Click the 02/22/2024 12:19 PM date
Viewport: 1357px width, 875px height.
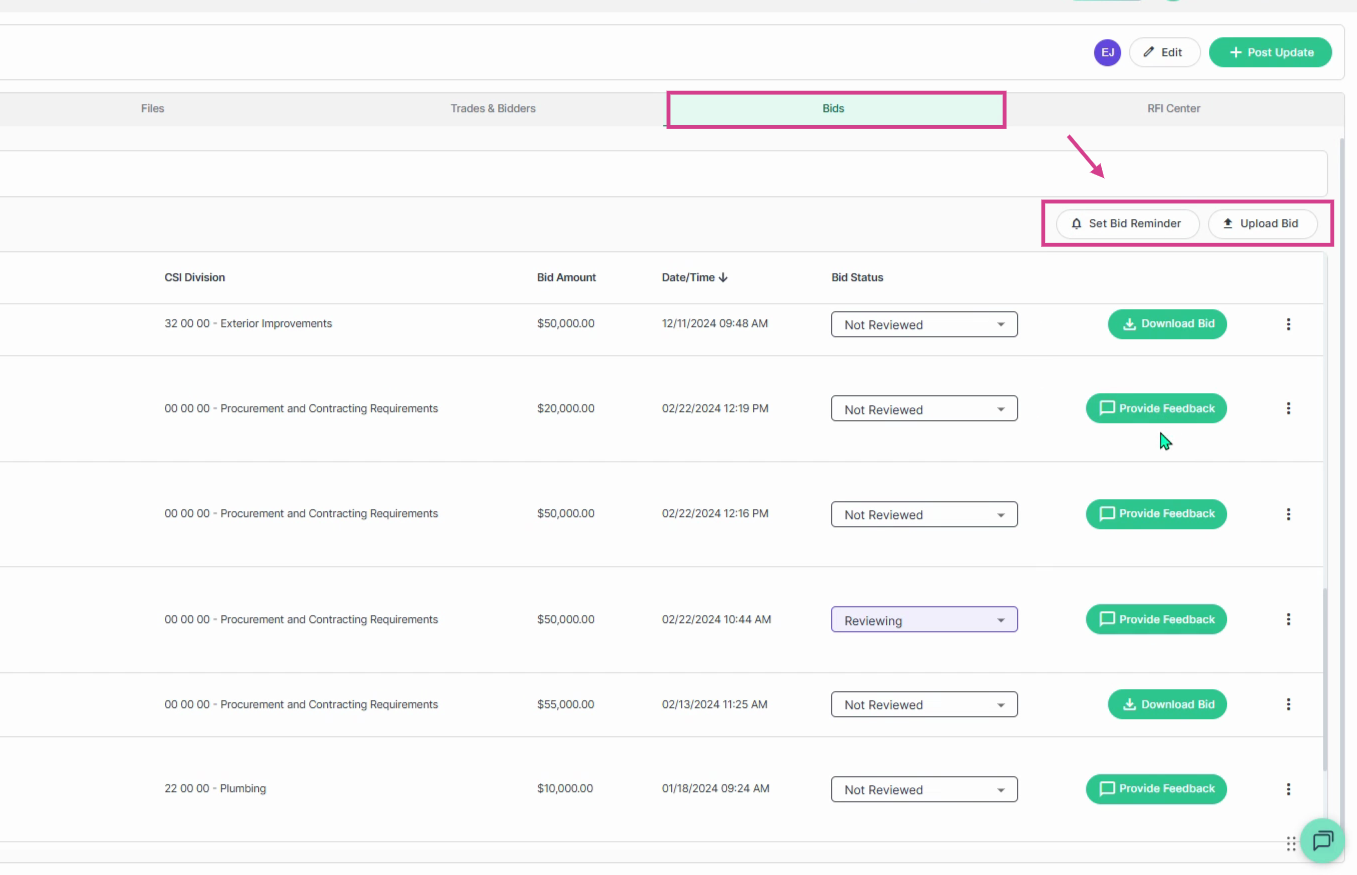(715, 408)
